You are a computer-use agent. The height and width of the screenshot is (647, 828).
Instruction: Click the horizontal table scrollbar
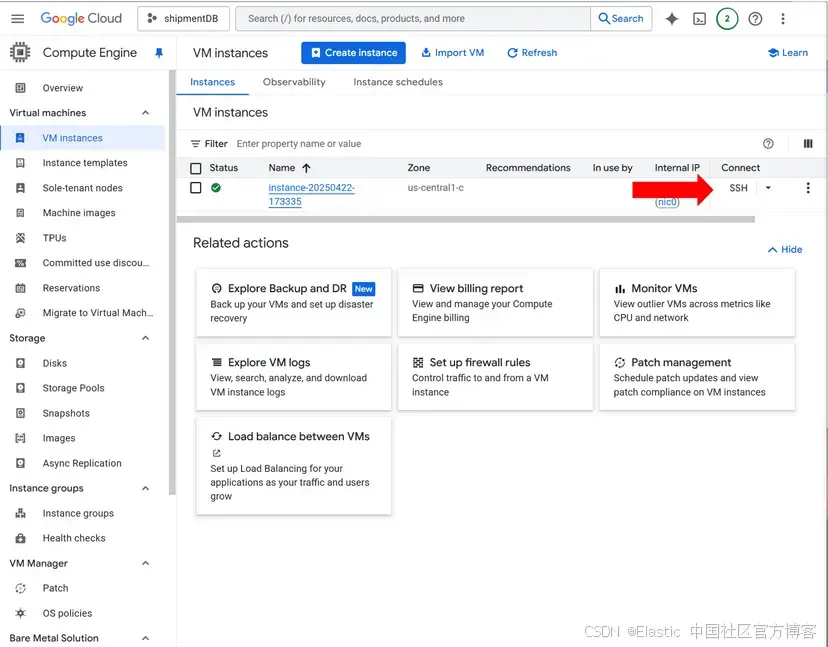pyautogui.click(x=465, y=219)
